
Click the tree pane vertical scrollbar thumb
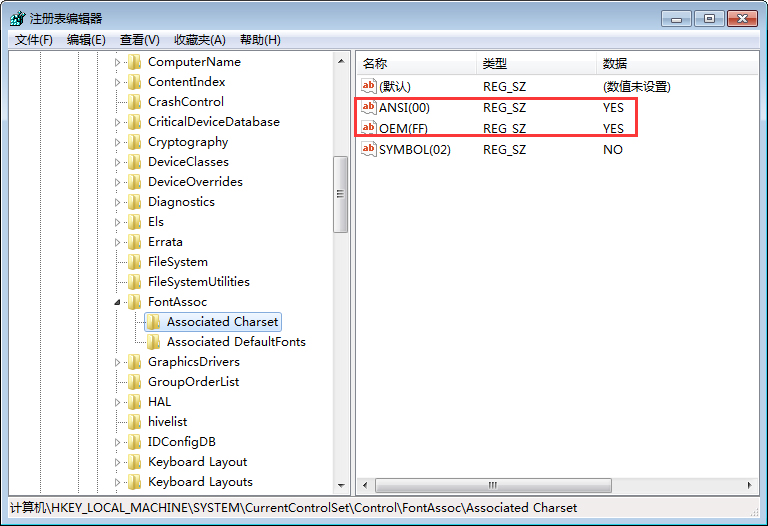tap(340, 195)
